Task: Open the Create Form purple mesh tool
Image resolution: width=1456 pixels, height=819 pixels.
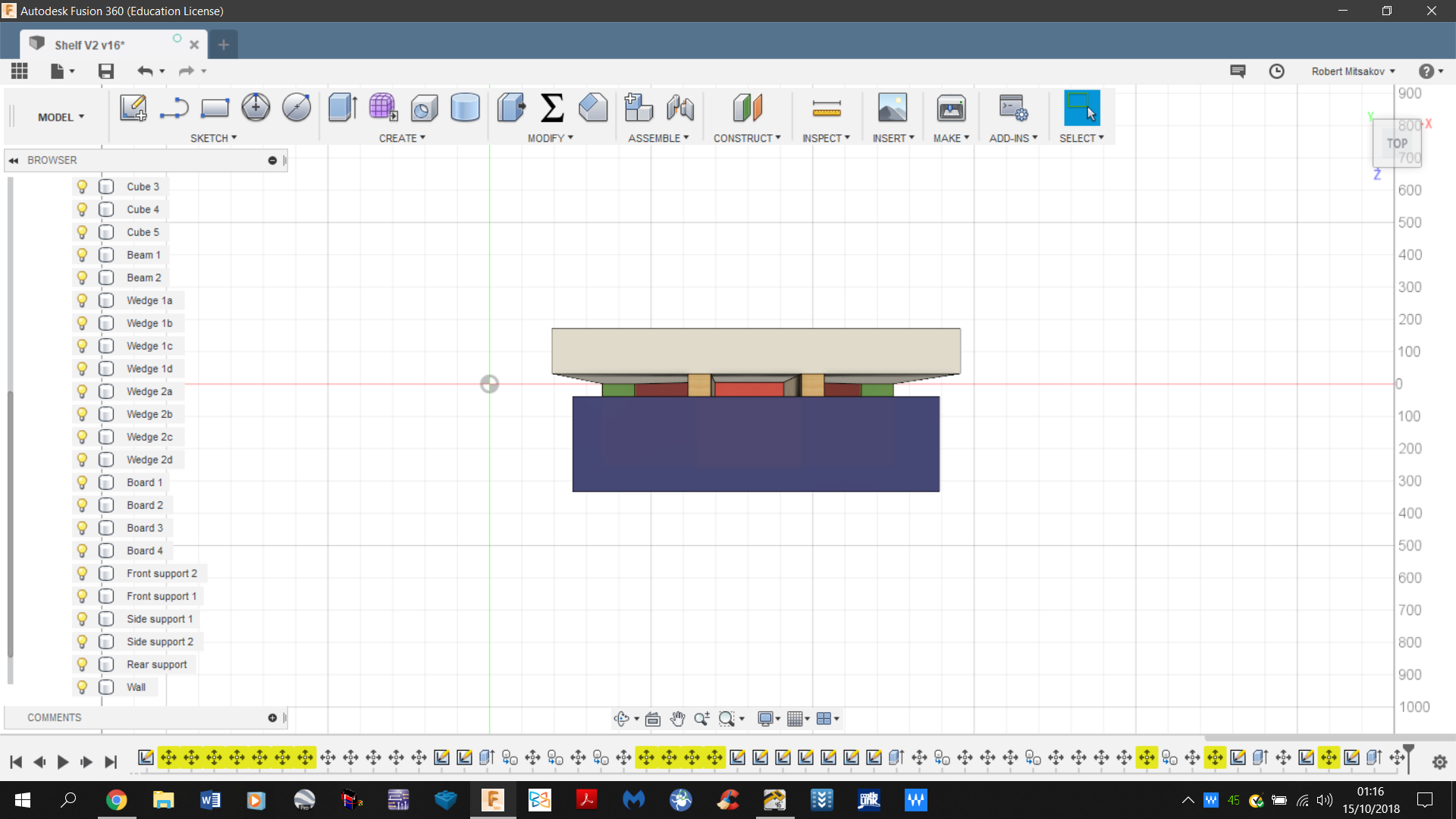Action: tap(383, 108)
